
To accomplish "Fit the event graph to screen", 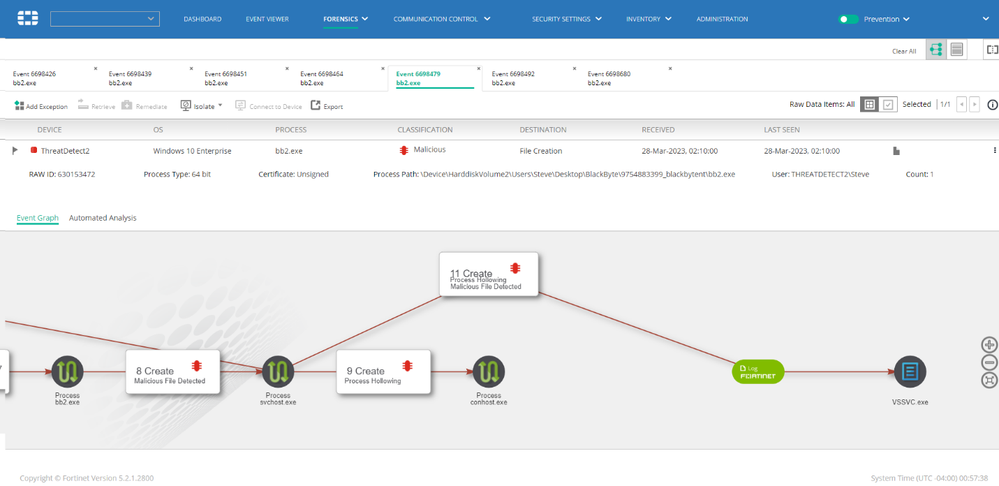I will [989, 380].
